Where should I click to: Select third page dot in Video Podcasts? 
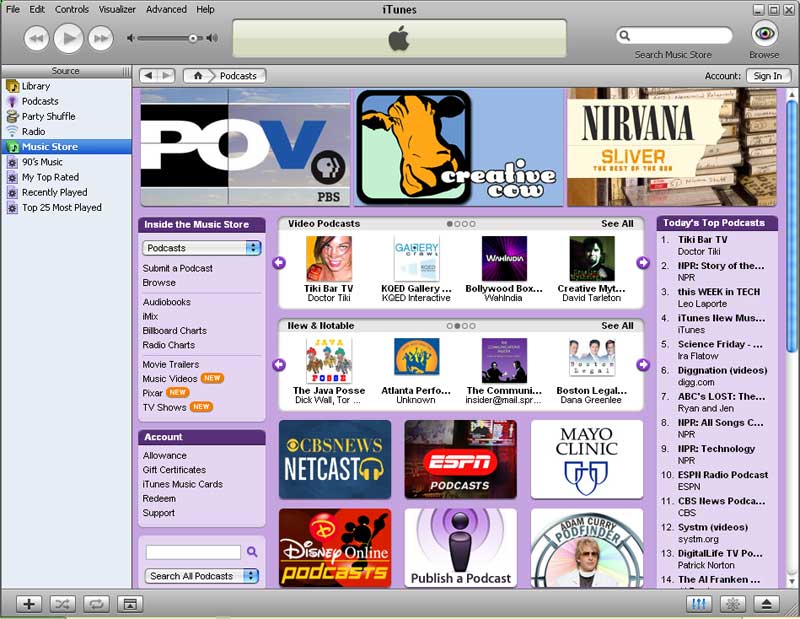[x=465, y=224]
